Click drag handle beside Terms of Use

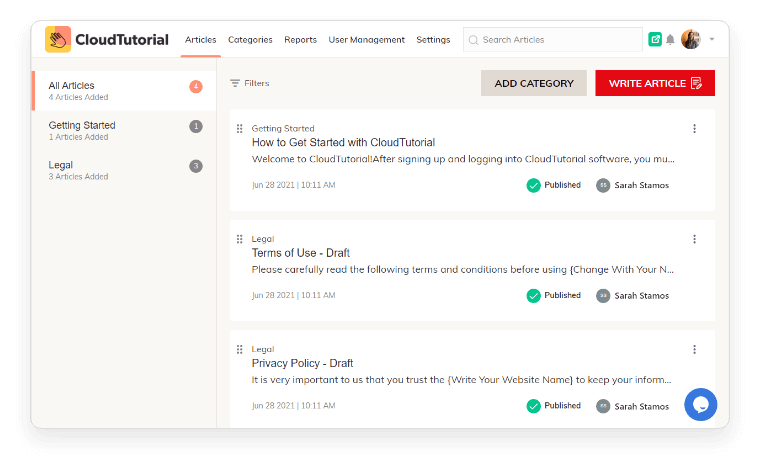(x=240, y=239)
